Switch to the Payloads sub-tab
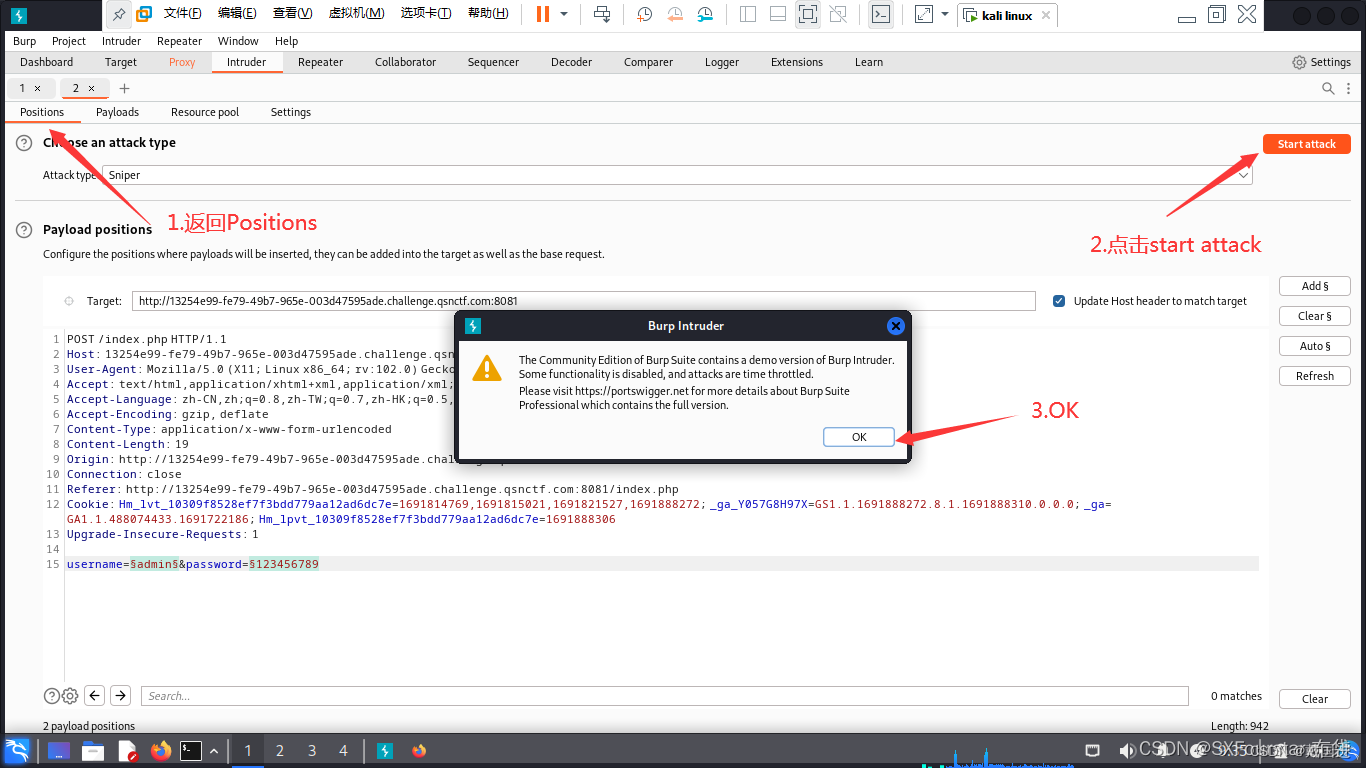Viewport: 1366px width, 768px height. click(x=117, y=112)
